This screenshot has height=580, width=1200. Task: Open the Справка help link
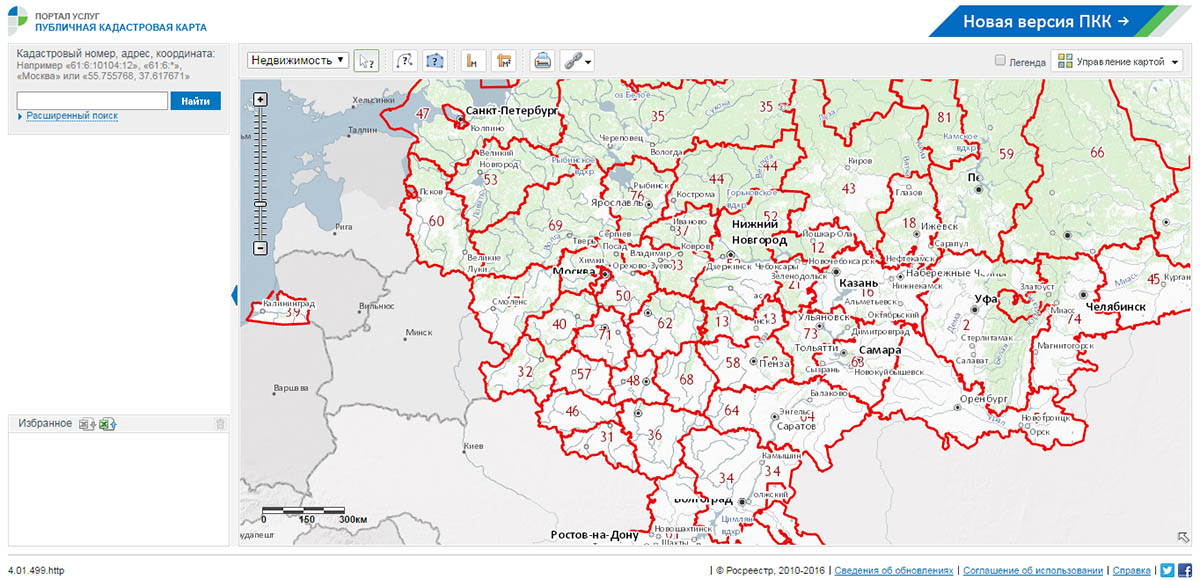[1131, 570]
